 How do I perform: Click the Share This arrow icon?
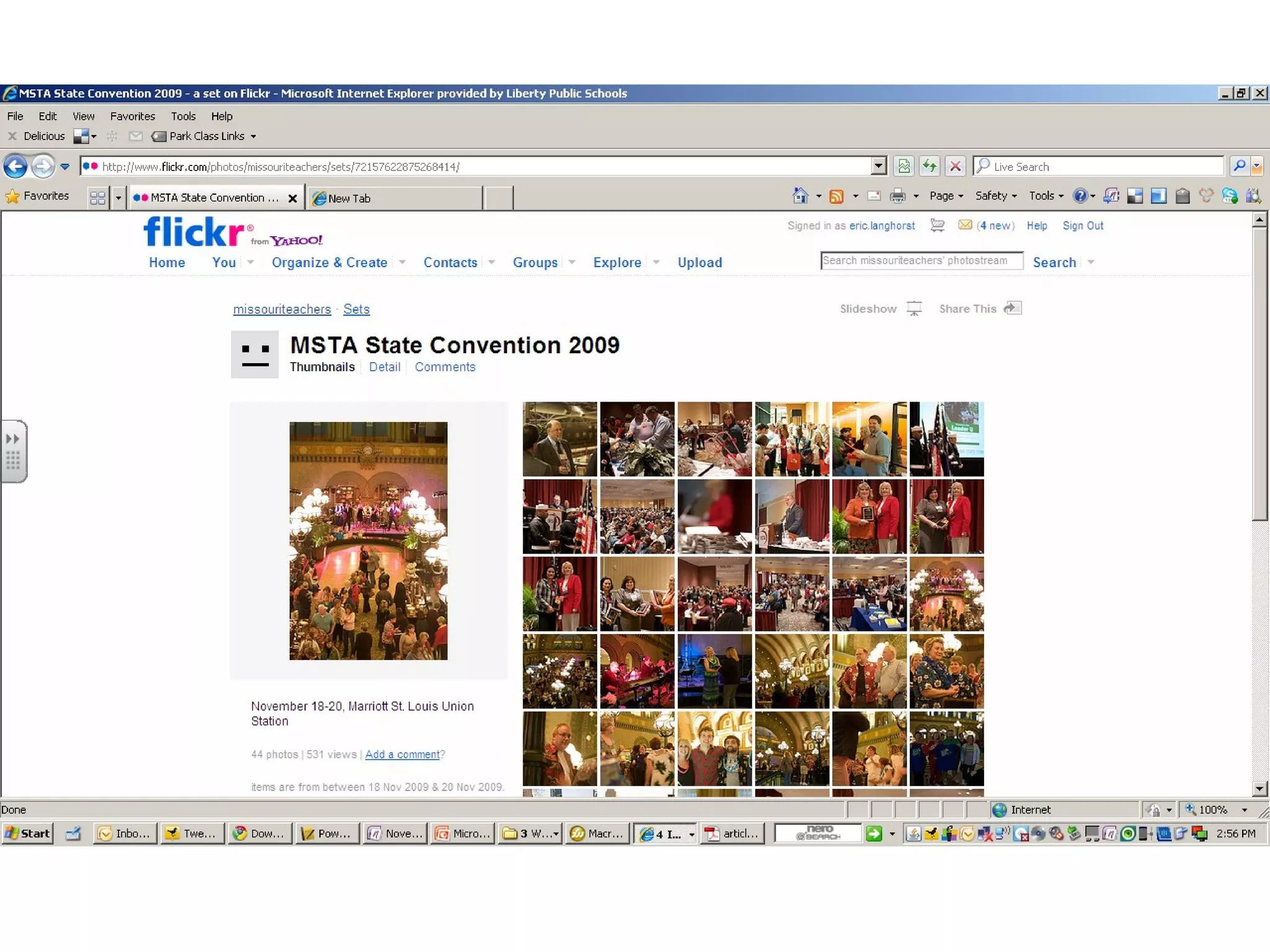pos(1013,308)
